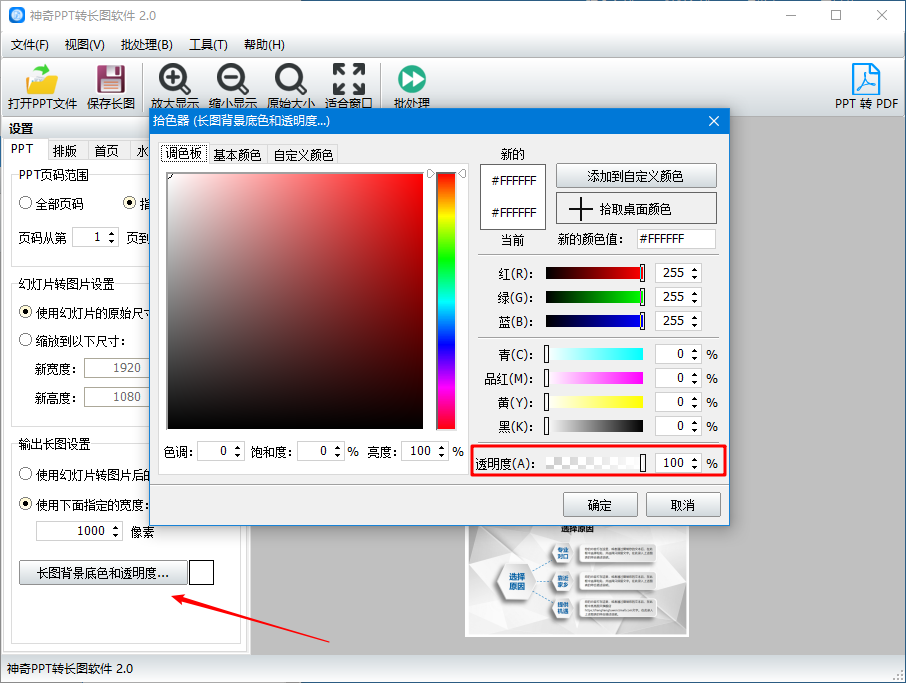Close the color picker dialog
The height and width of the screenshot is (683, 906).
point(714,121)
